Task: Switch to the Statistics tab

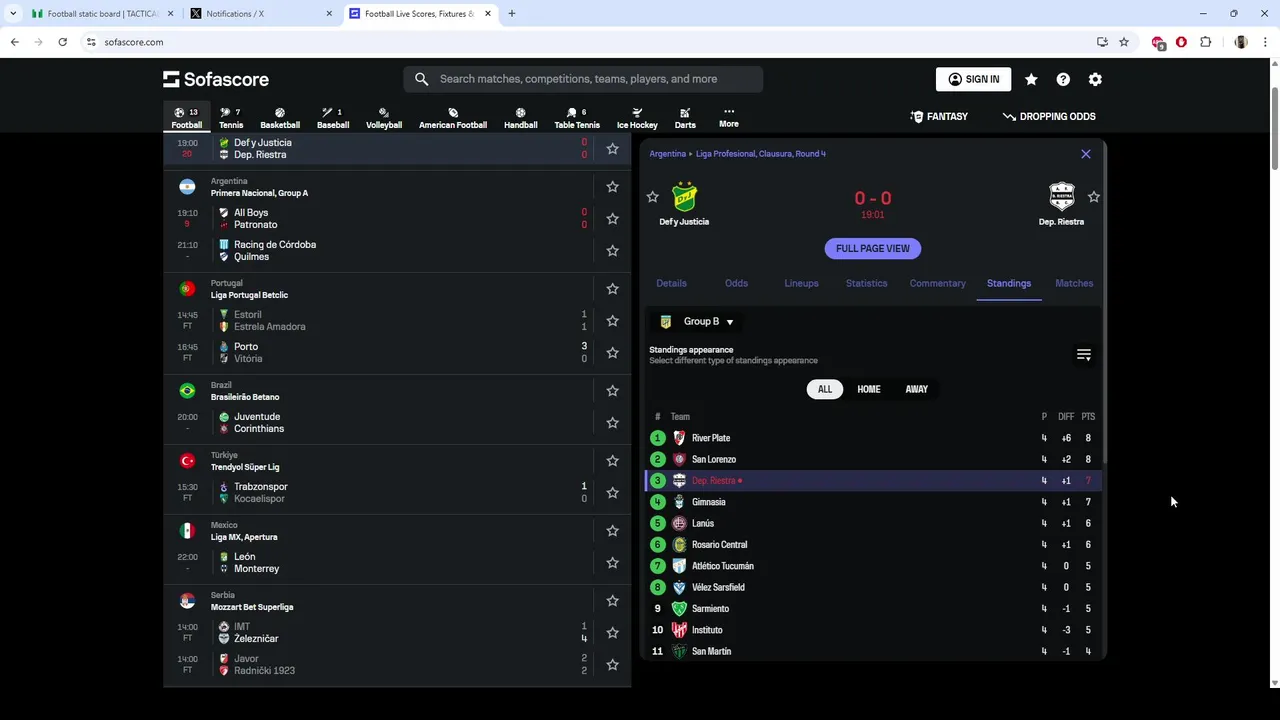Action: pos(866,283)
